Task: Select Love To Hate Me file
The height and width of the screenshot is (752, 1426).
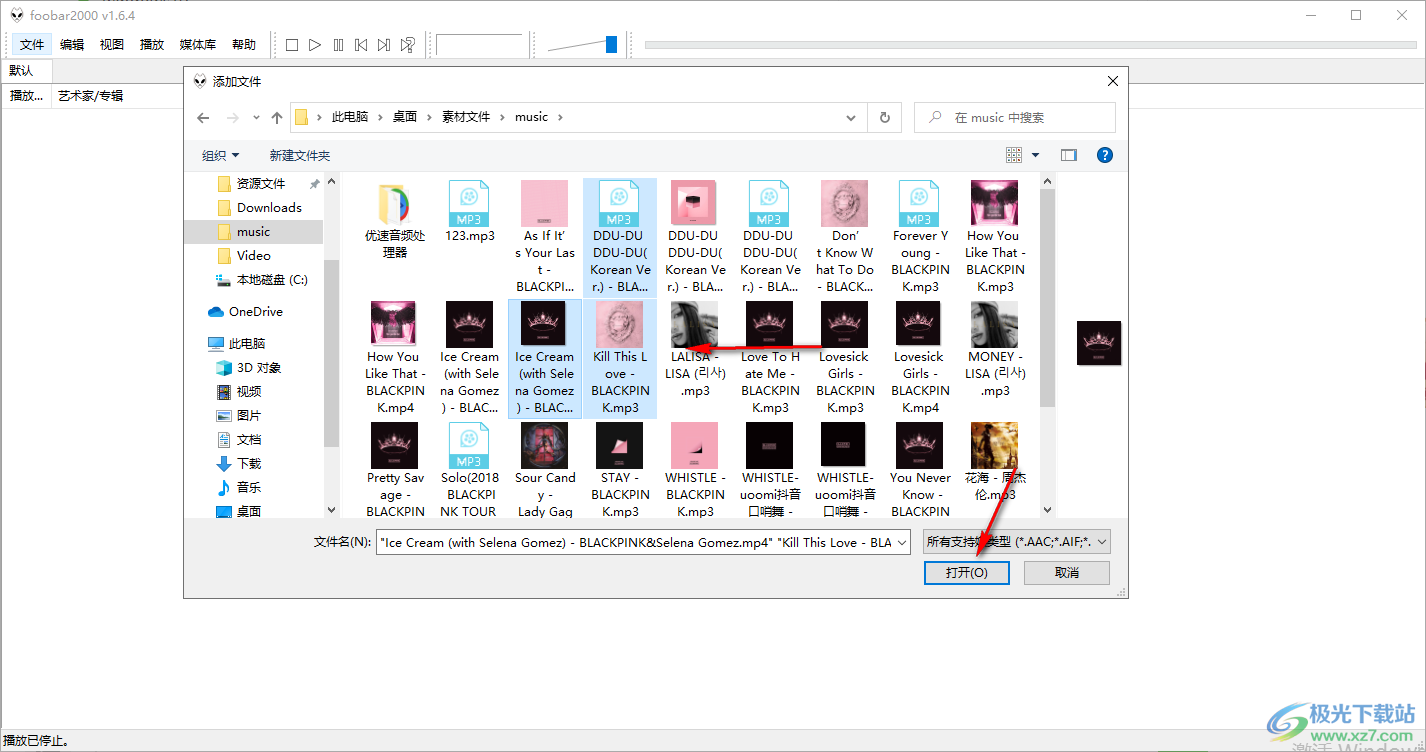Action: point(769,358)
